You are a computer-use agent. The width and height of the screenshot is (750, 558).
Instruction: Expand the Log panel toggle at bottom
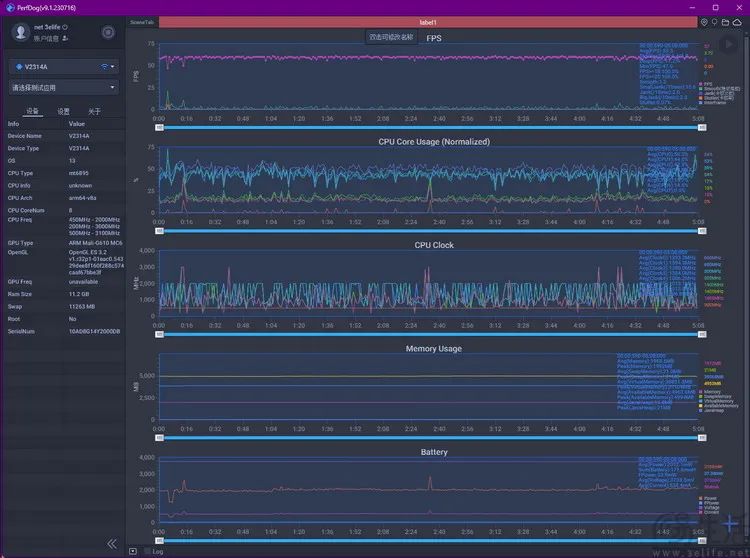(x=134, y=551)
